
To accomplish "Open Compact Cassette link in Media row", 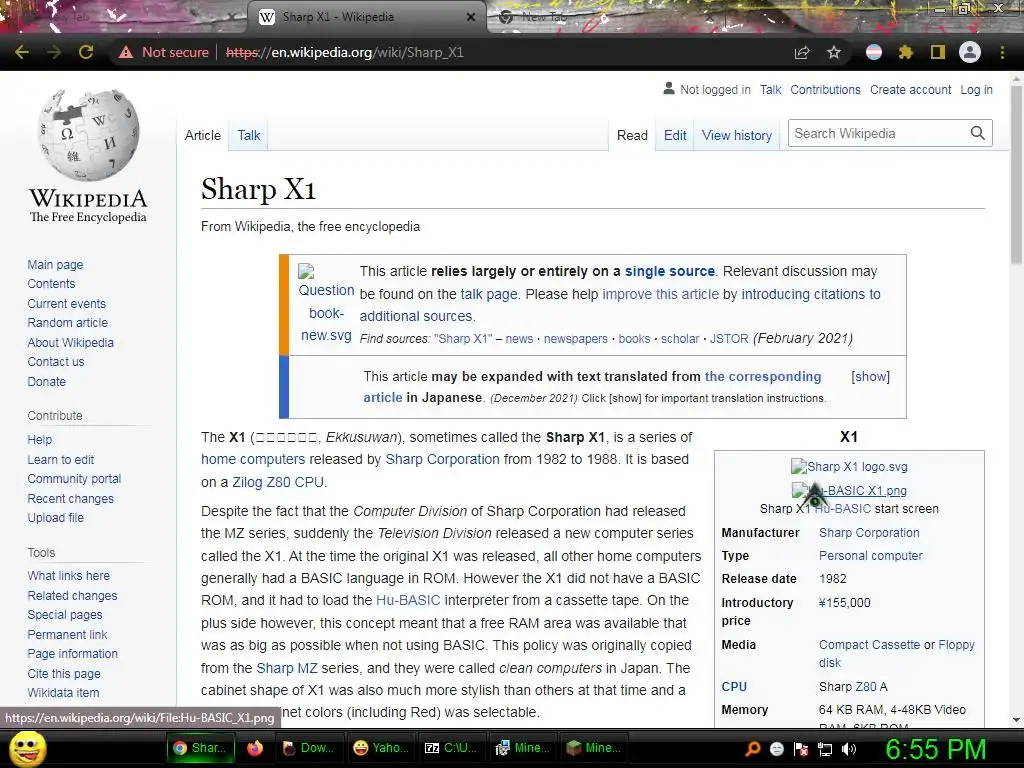I will [x=869, y=645].
